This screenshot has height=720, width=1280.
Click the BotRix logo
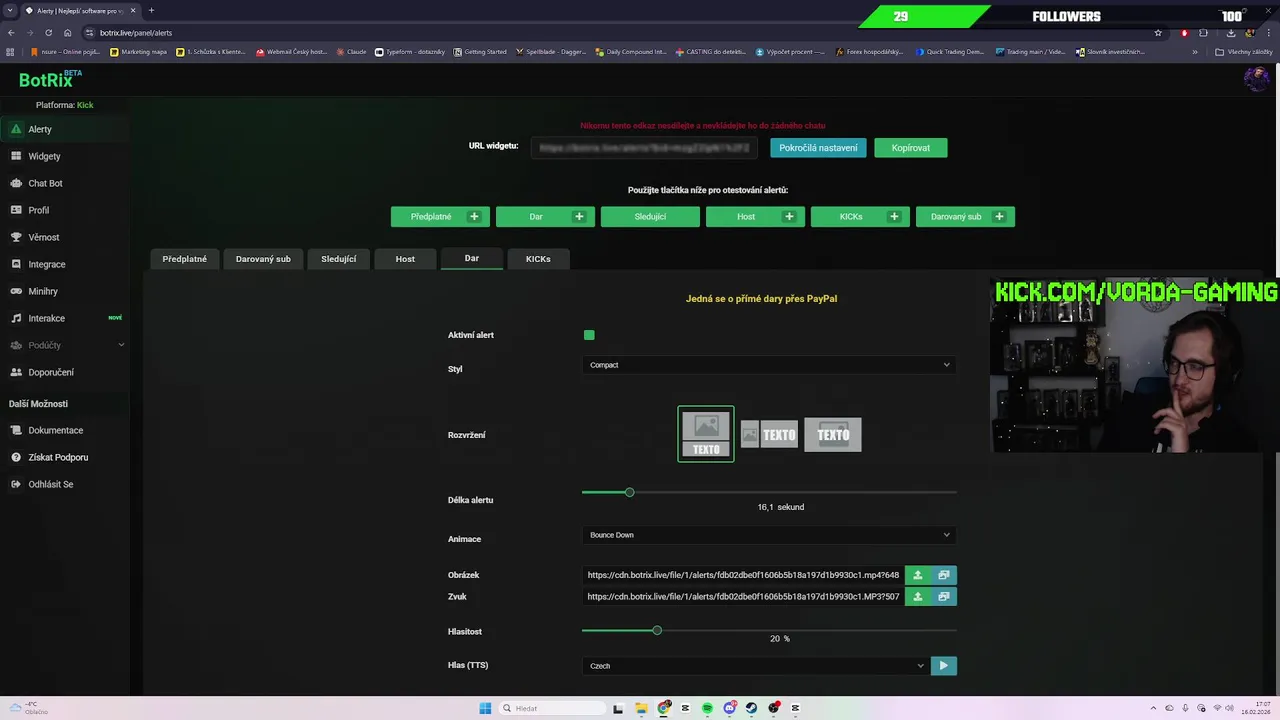coord(50,79)
